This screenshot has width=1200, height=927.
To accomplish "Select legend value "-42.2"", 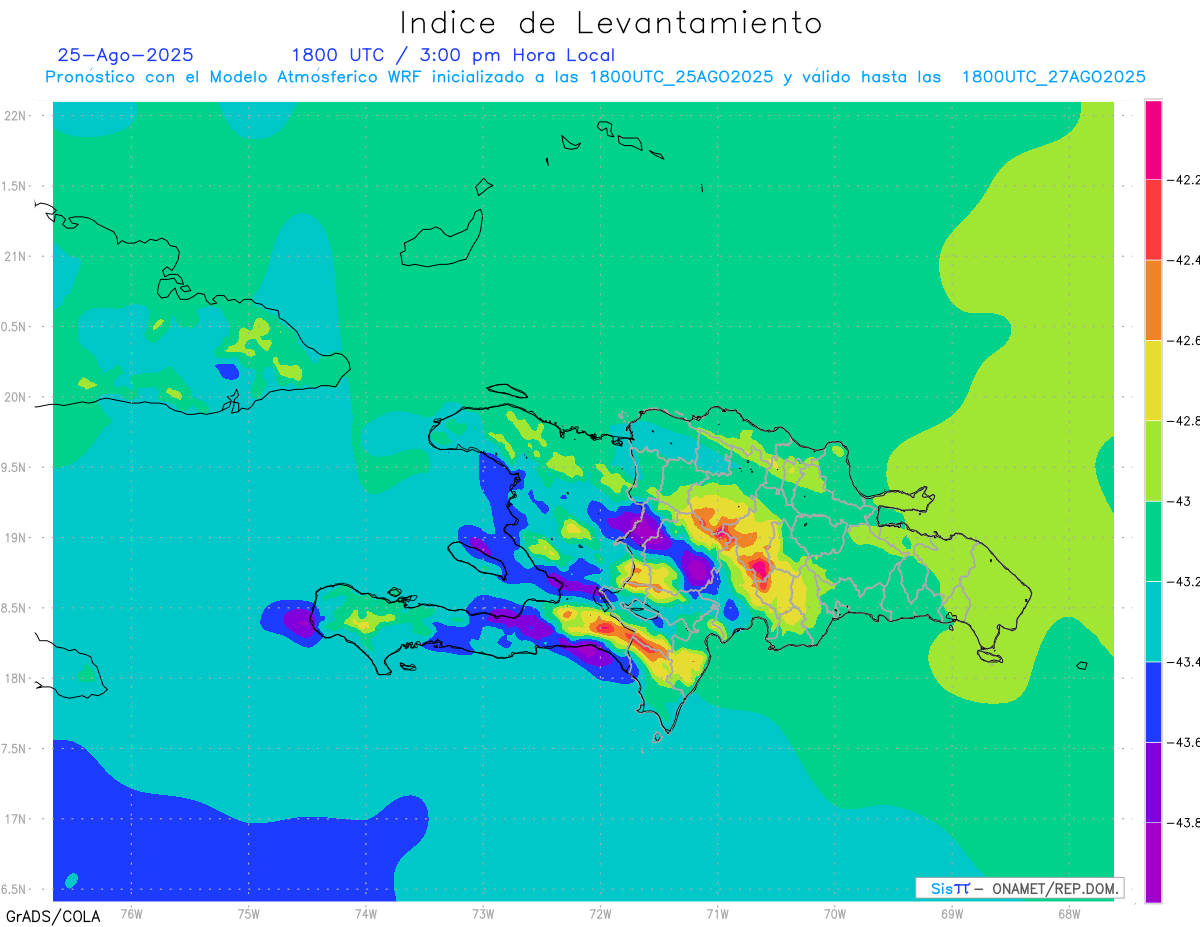I will [x=1185, y=180].
